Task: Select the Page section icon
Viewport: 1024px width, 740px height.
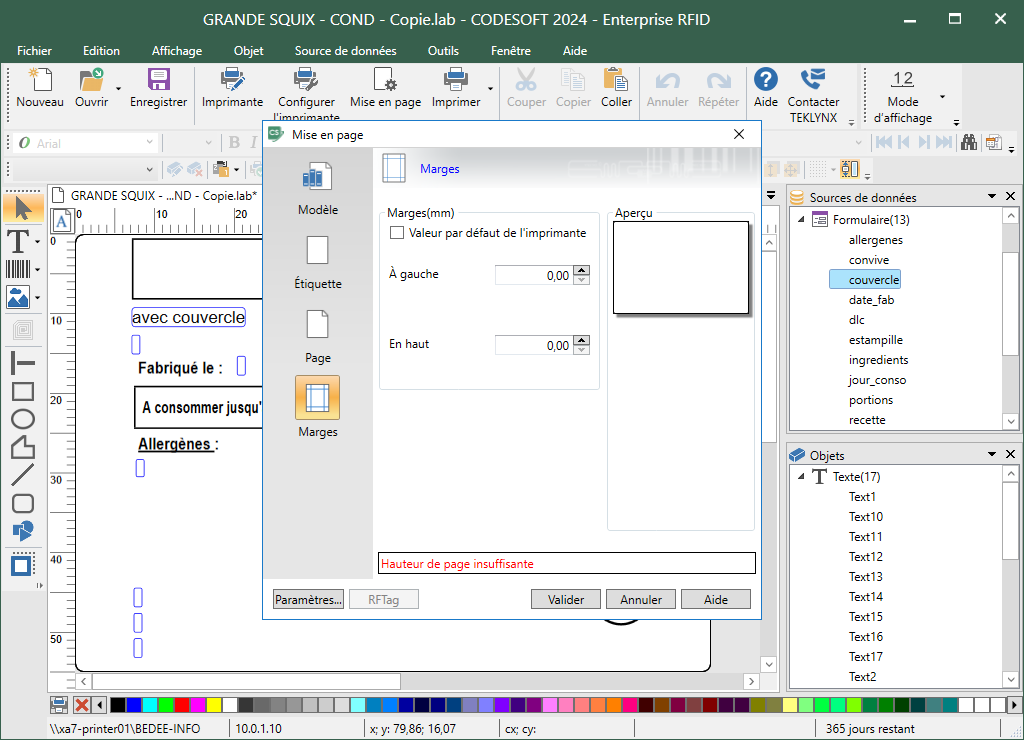Action: (317, 325)
